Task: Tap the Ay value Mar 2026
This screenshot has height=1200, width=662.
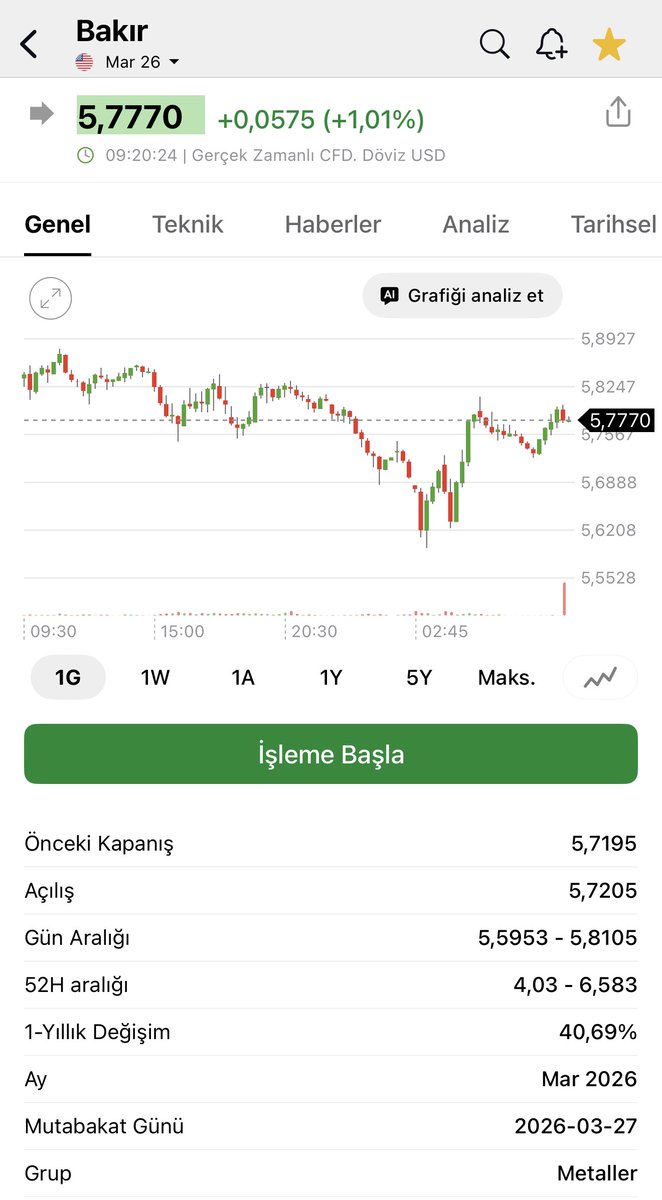Action: click(x=590, y=1079)
